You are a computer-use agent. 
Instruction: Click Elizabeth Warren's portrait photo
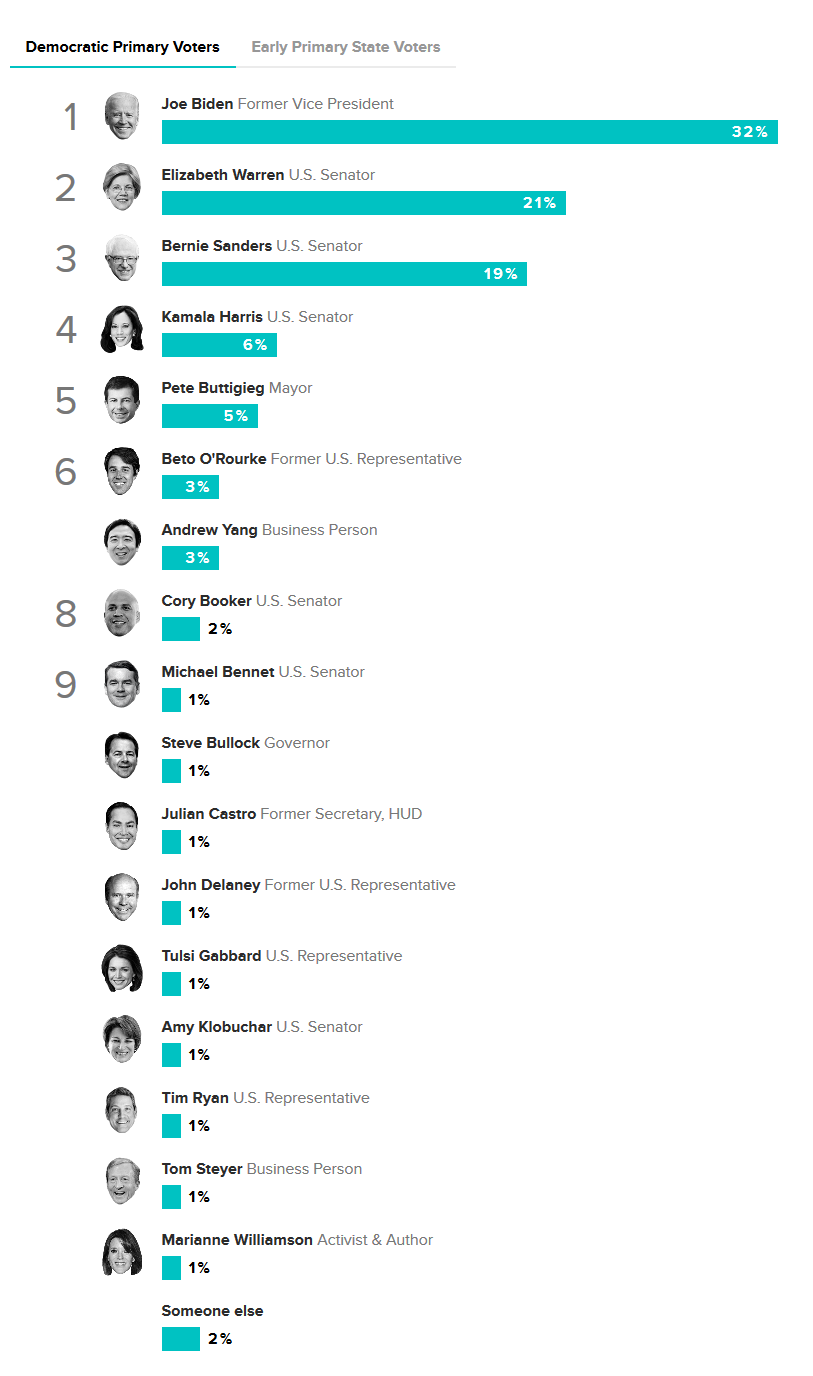(x=122, y=187)
